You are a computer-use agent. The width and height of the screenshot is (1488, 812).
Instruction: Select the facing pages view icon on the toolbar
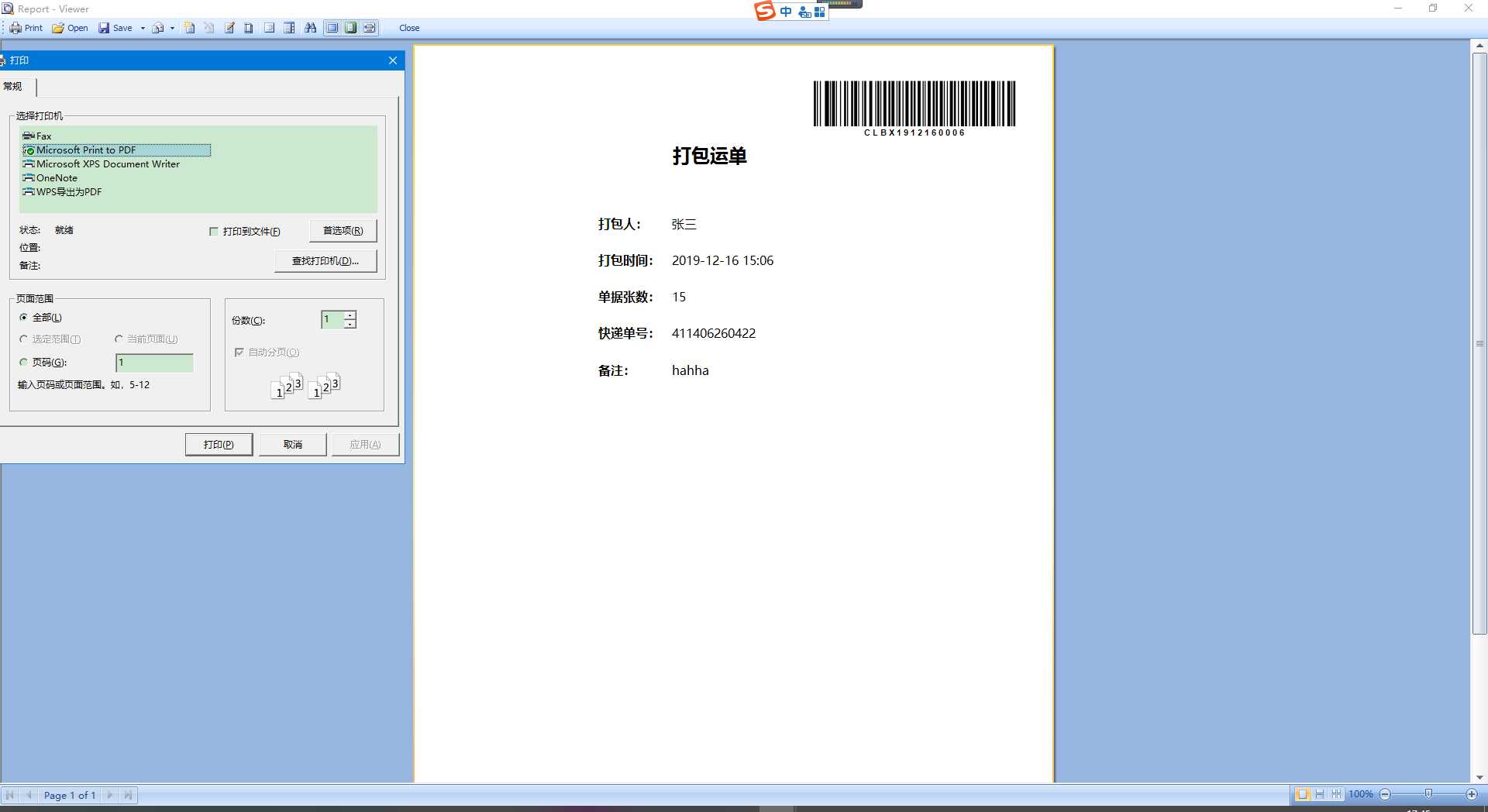point(370,28)
